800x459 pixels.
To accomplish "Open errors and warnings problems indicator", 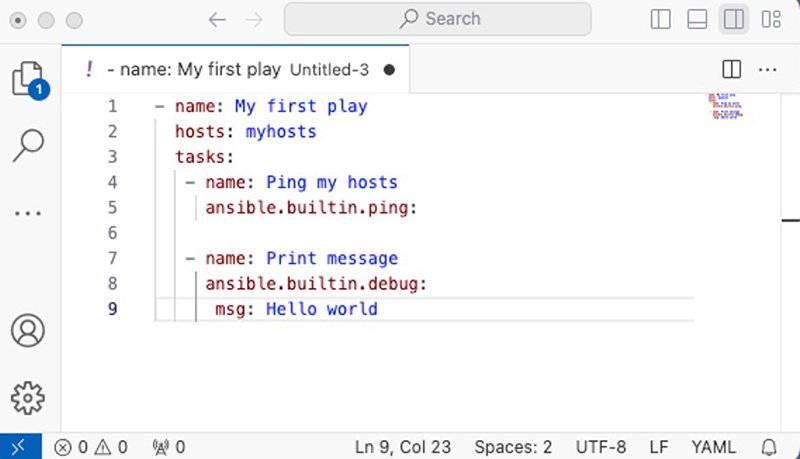I will (91, 447).
